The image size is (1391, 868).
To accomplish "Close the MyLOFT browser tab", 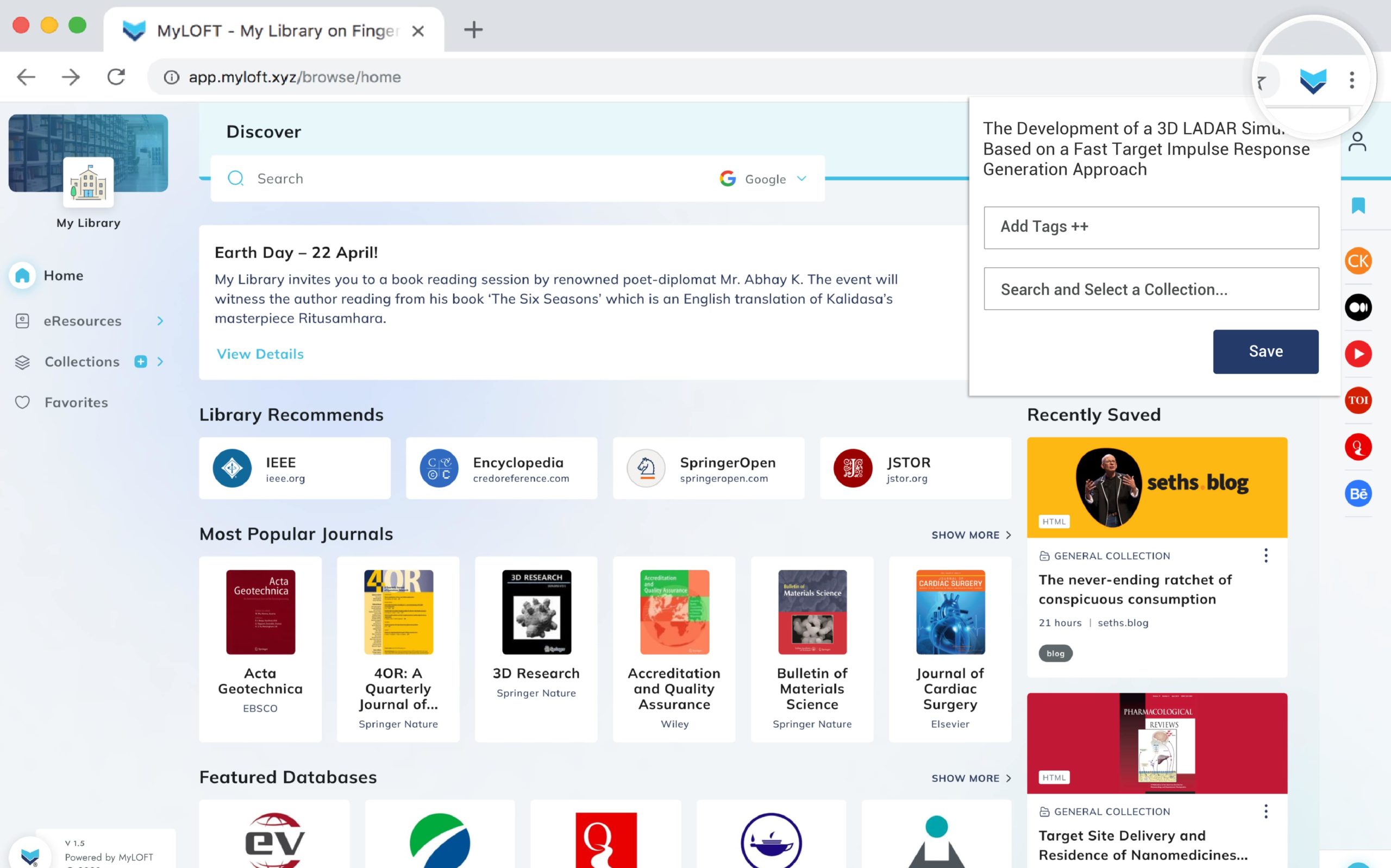I will coord(418,31).
